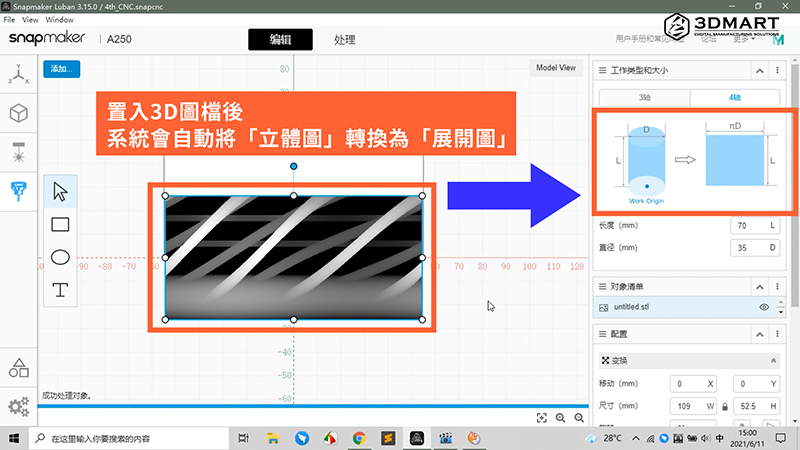Screen dimensions: 800x450
Task: Open the 3D printing workspace cube icon
Action: point(19,113)
